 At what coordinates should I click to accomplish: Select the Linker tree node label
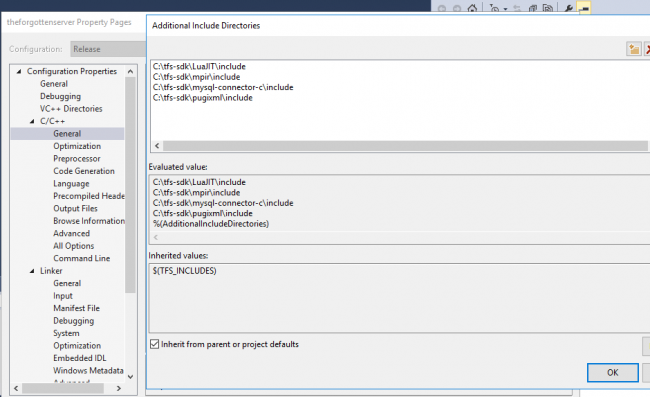pos(51,271)
